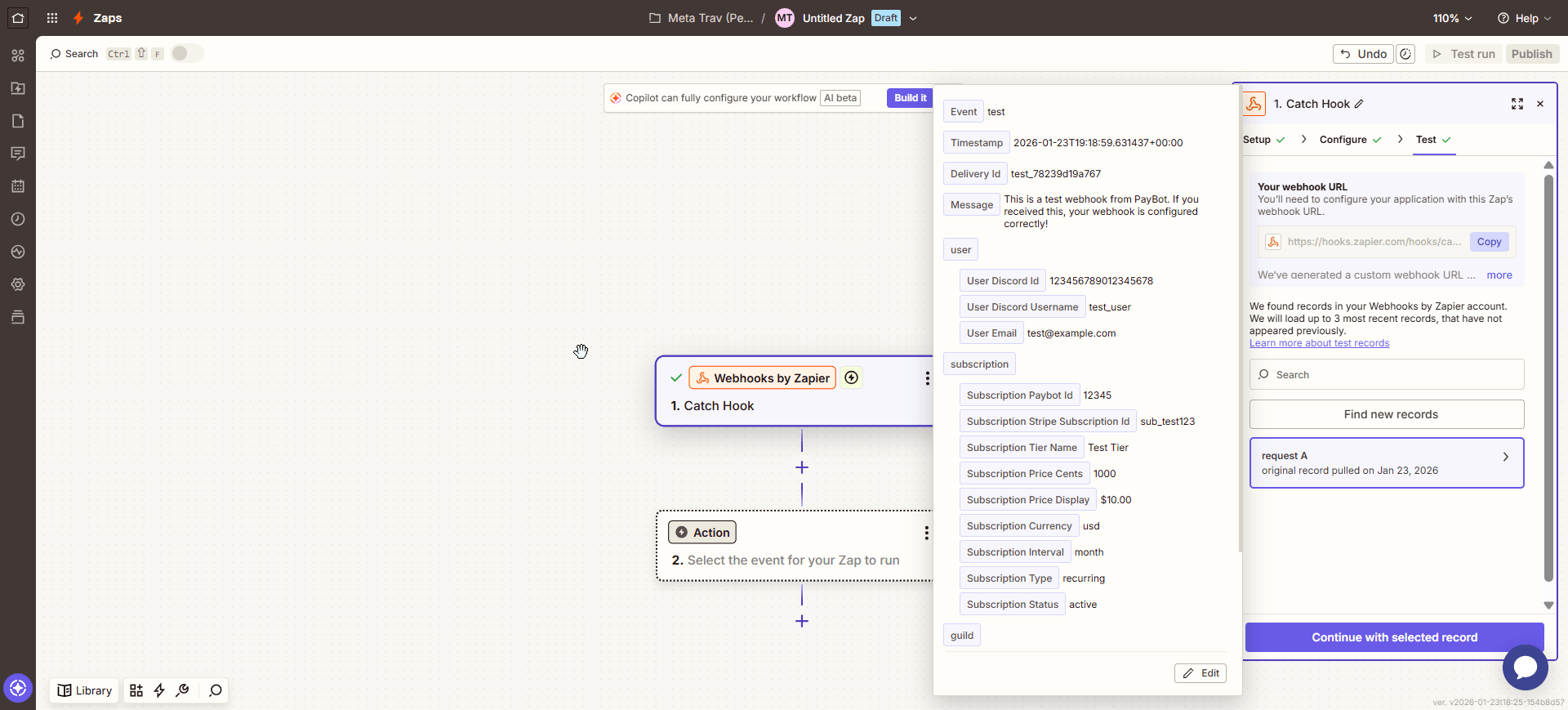Image resolution: width=1568 pixels, height=710 pixels.
Task: Click the version history icon beside Undo
Action: 1405,54
